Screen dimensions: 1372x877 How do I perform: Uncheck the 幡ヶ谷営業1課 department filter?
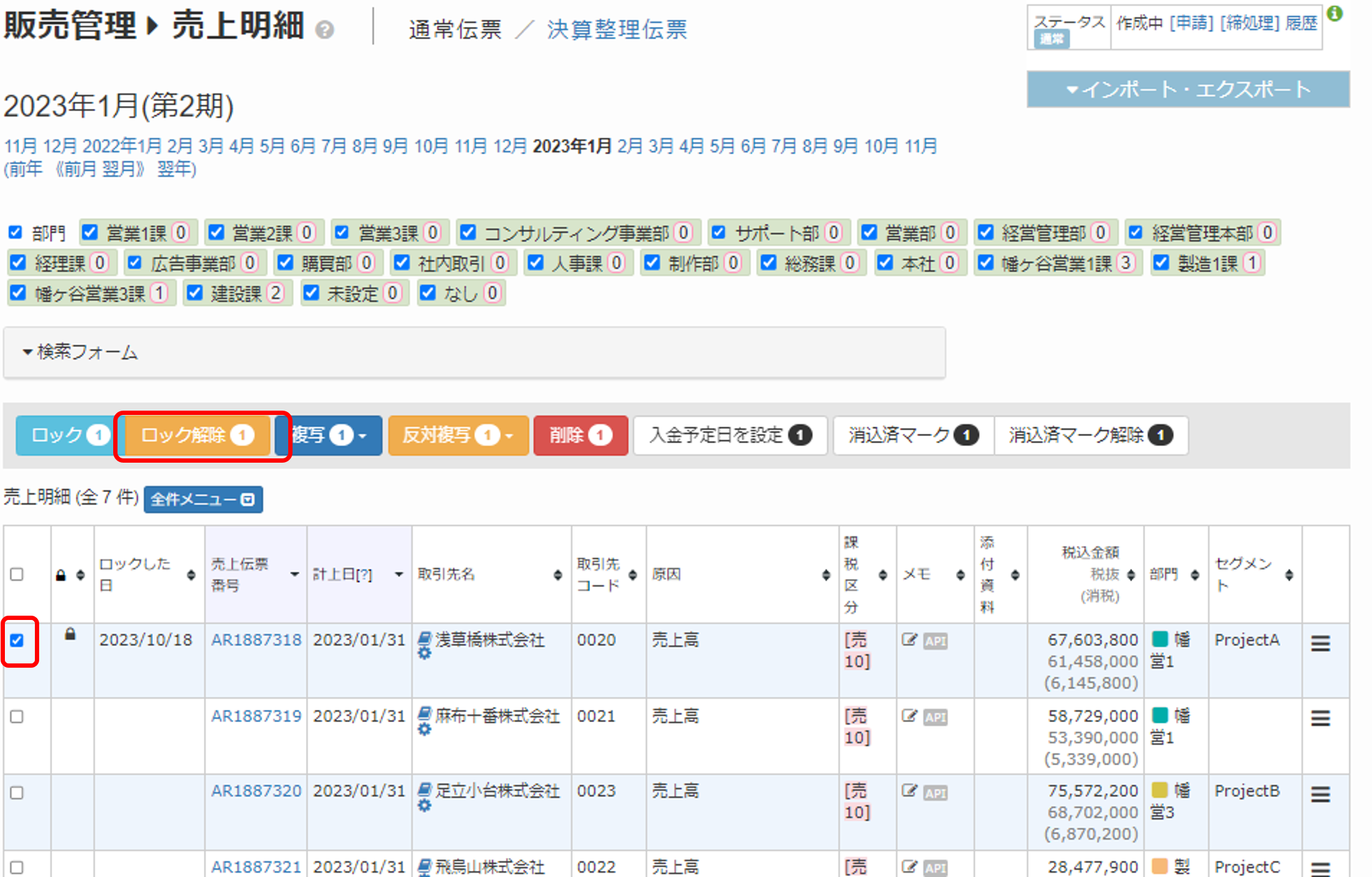[985, 263]
